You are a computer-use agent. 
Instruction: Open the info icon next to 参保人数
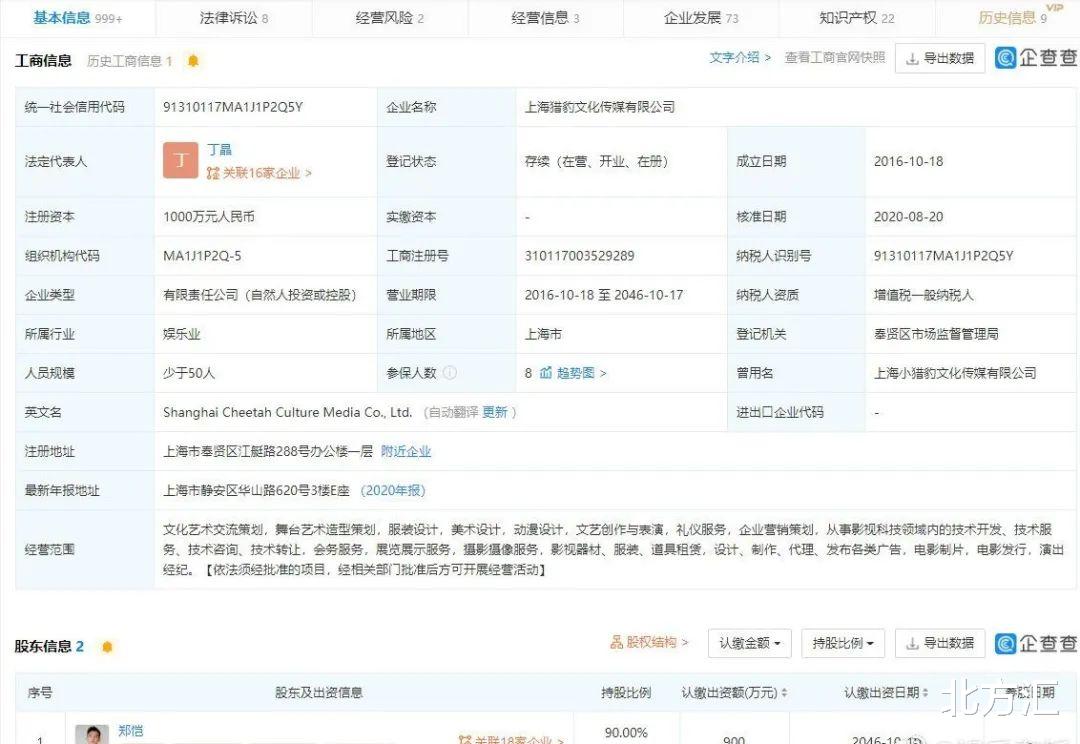point(449,373)
